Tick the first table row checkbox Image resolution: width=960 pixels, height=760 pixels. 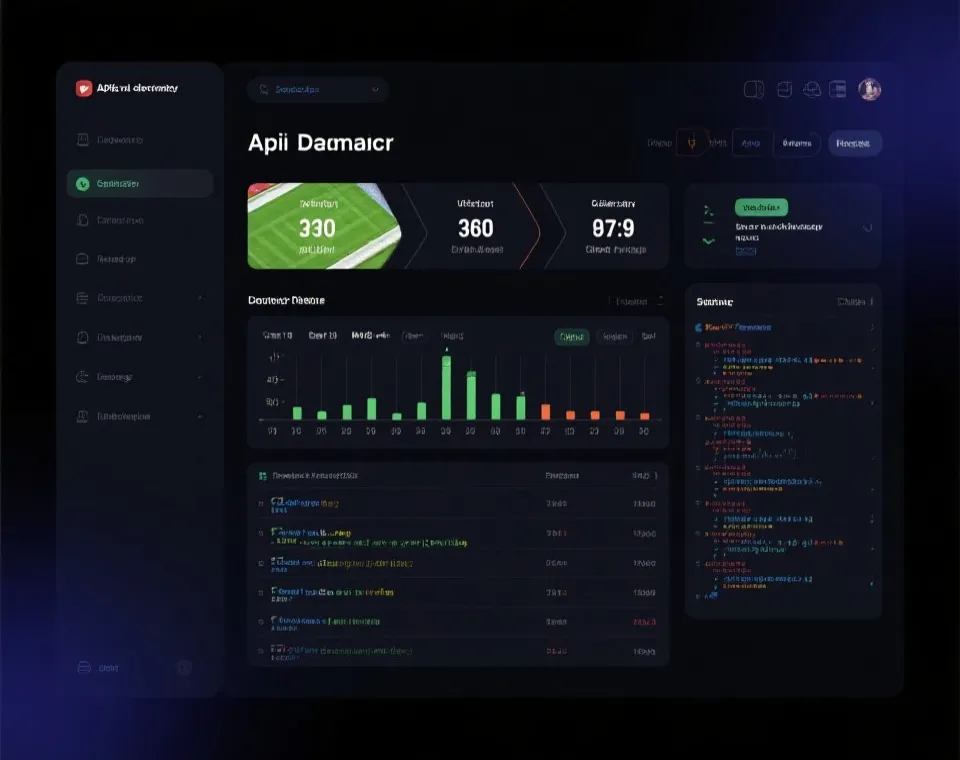pyautogui.click(x=262, y=504)
